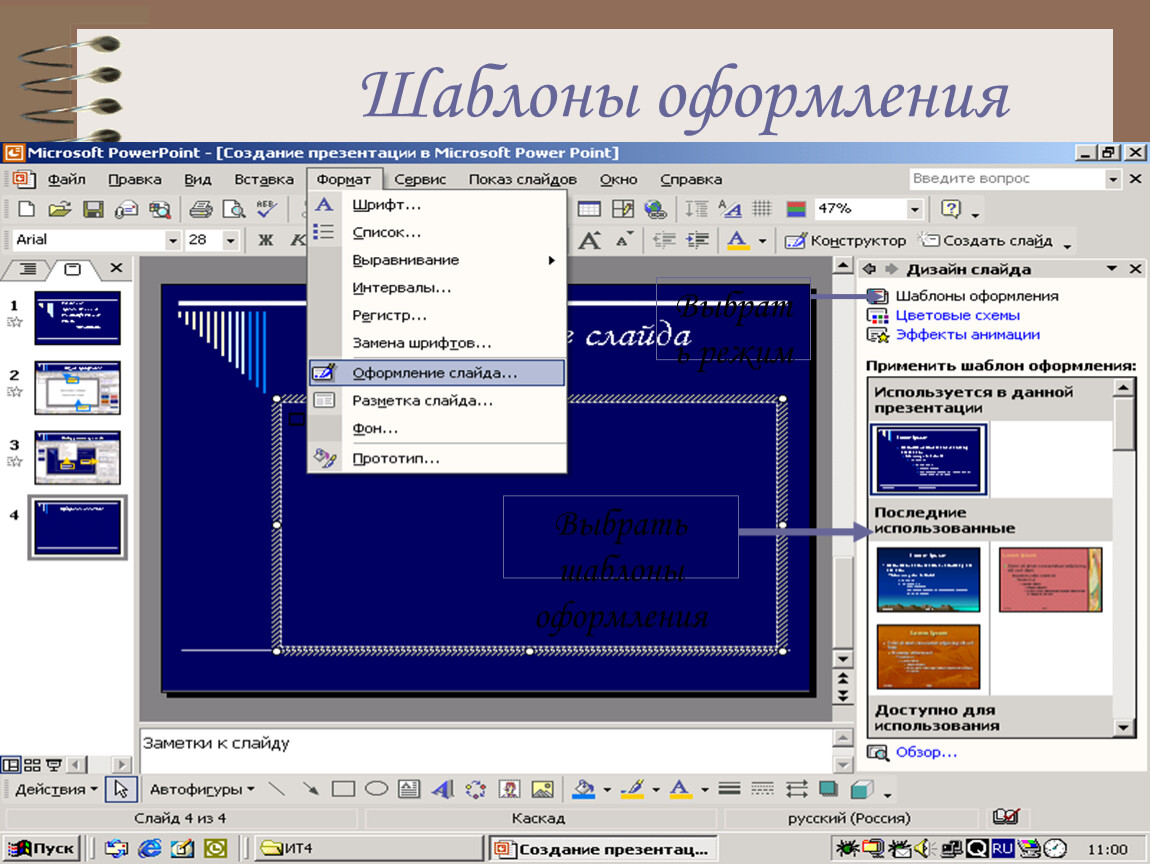Click the Color/Grayscale toolbar icon
Image resolution: width=1150 pixels, height=864 pixels.
(796, 209)
